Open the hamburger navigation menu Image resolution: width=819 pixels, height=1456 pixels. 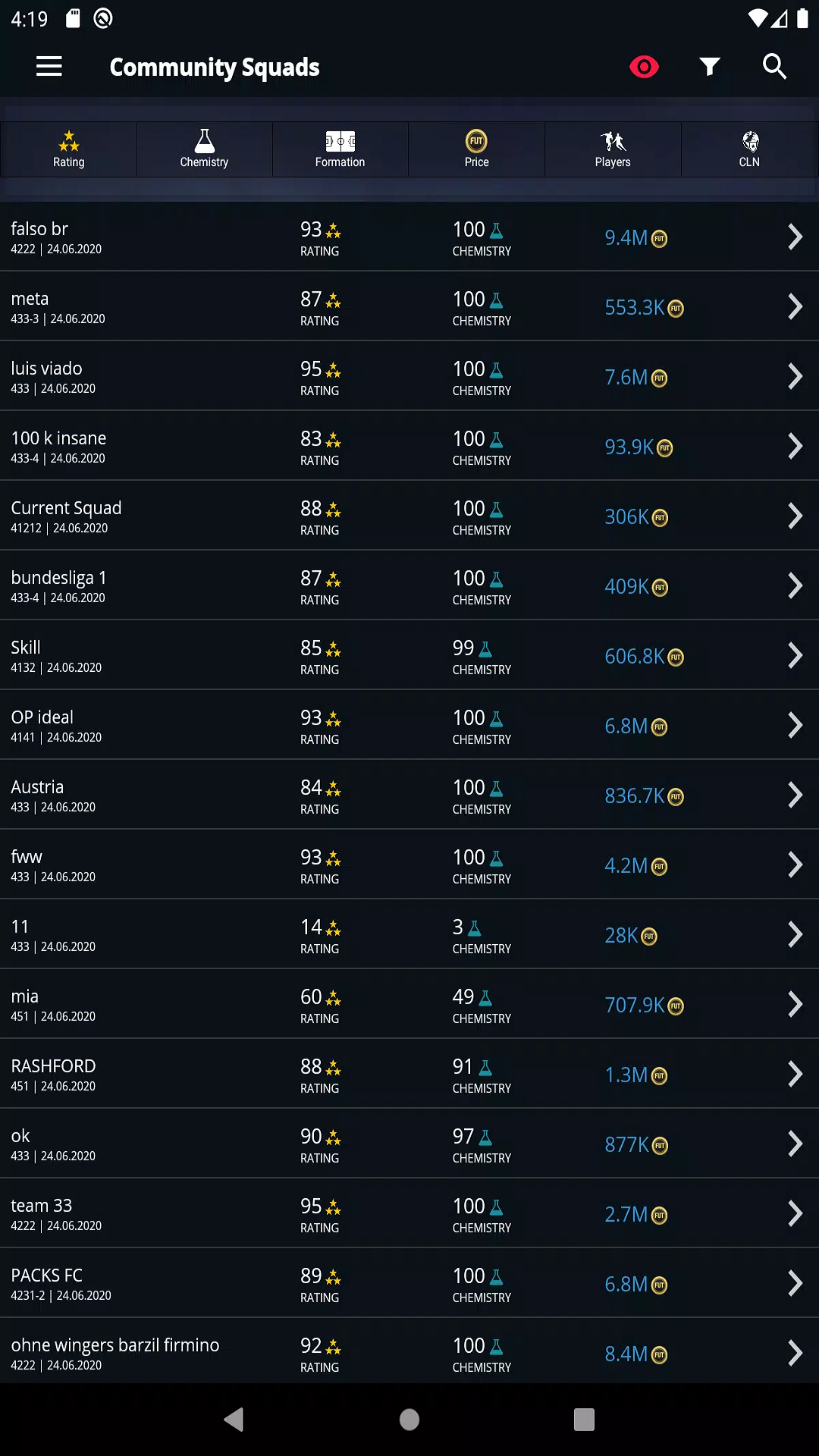(x=49, y=67)
